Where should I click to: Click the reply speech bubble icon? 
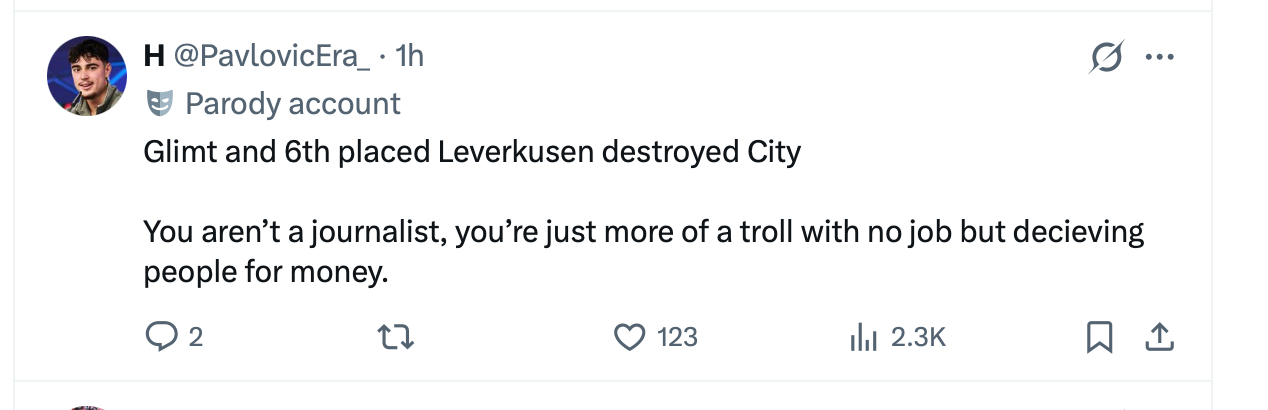coord(160,338)
